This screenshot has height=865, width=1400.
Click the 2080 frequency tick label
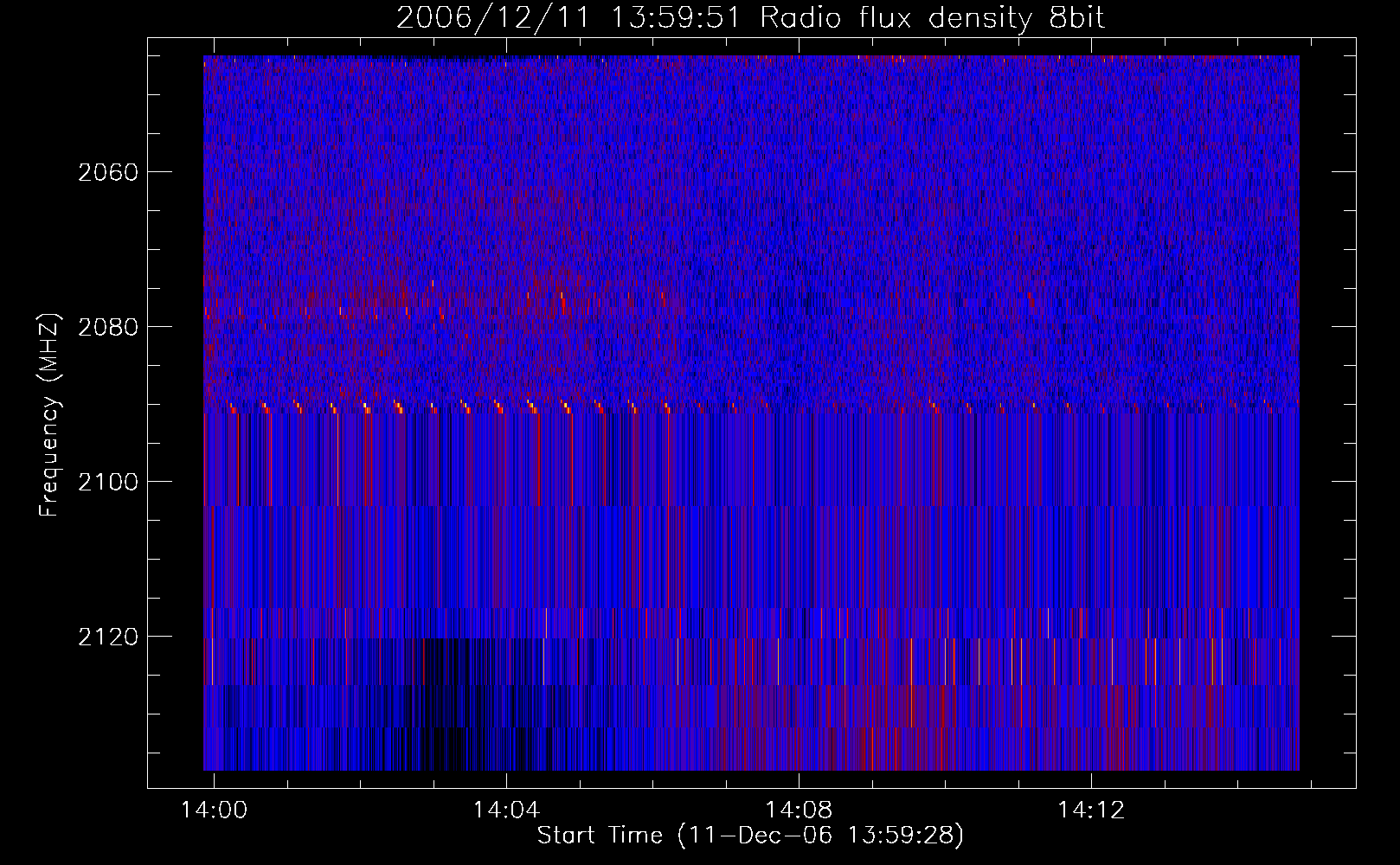[108, 327]
